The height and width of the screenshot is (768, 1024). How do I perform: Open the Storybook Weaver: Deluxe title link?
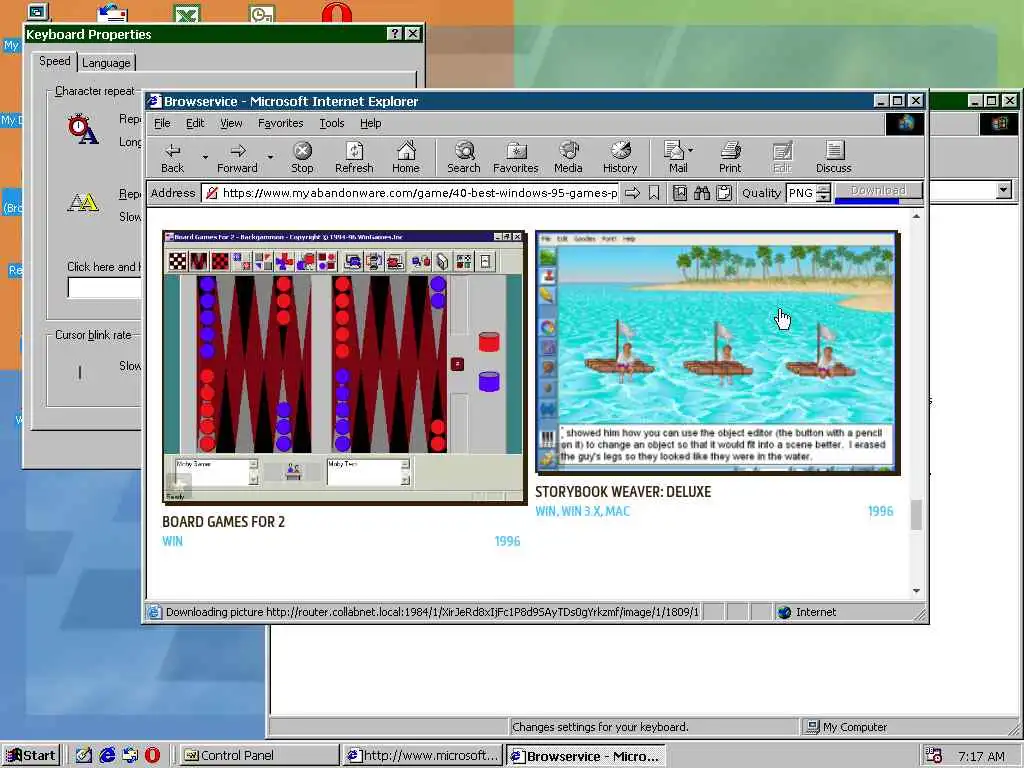pos(623,492)
